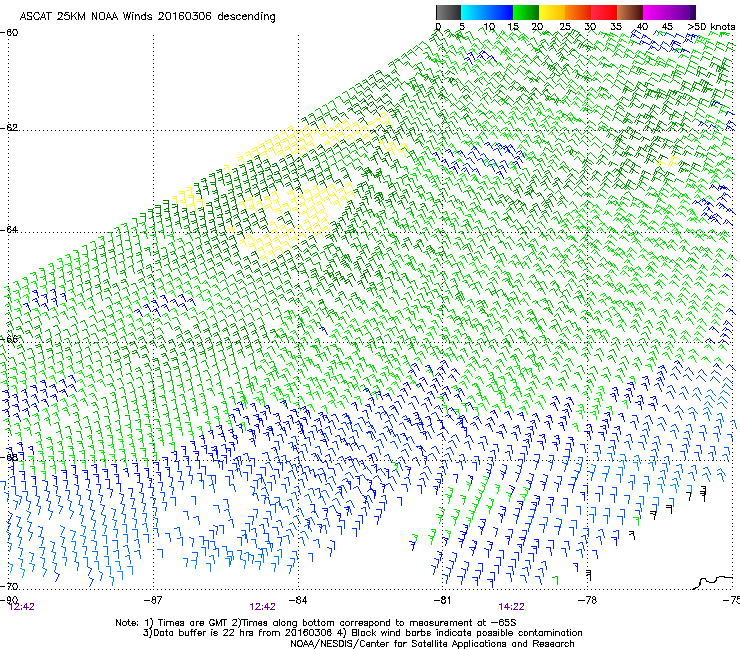Click the '-64' latitude axis label

pos(9,230)
